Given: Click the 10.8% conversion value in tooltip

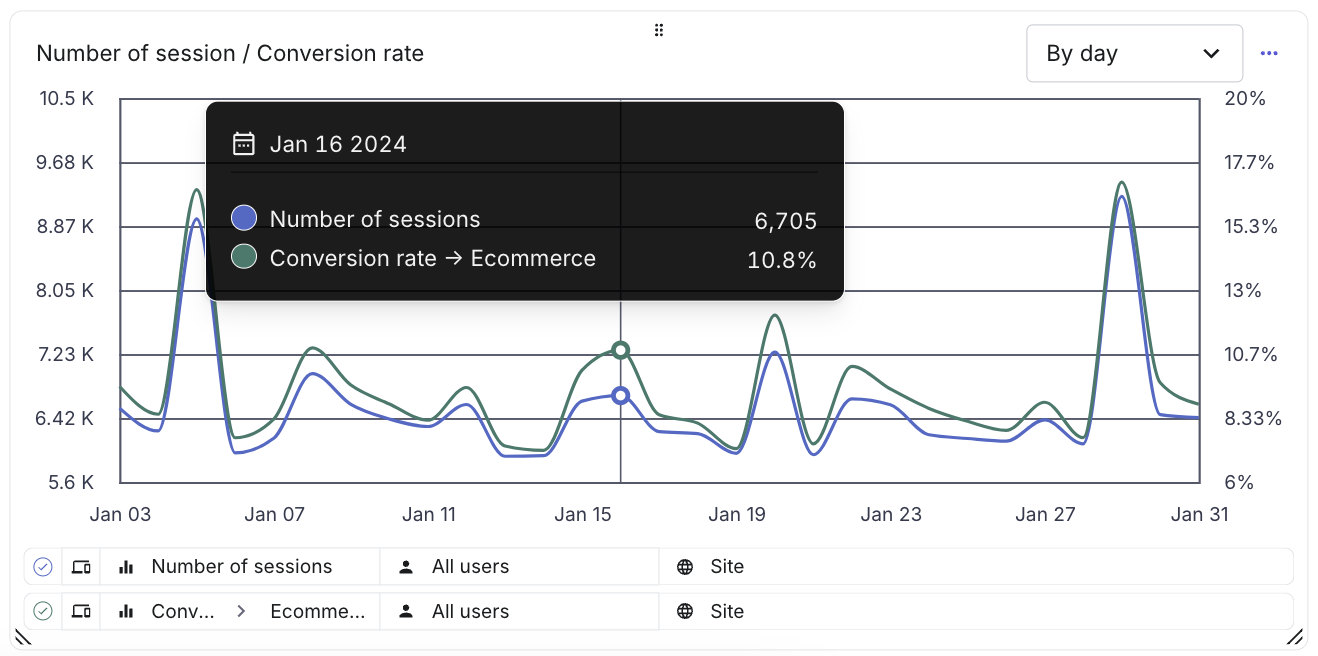Looking at the screenshot, I should tap(782, 261).
